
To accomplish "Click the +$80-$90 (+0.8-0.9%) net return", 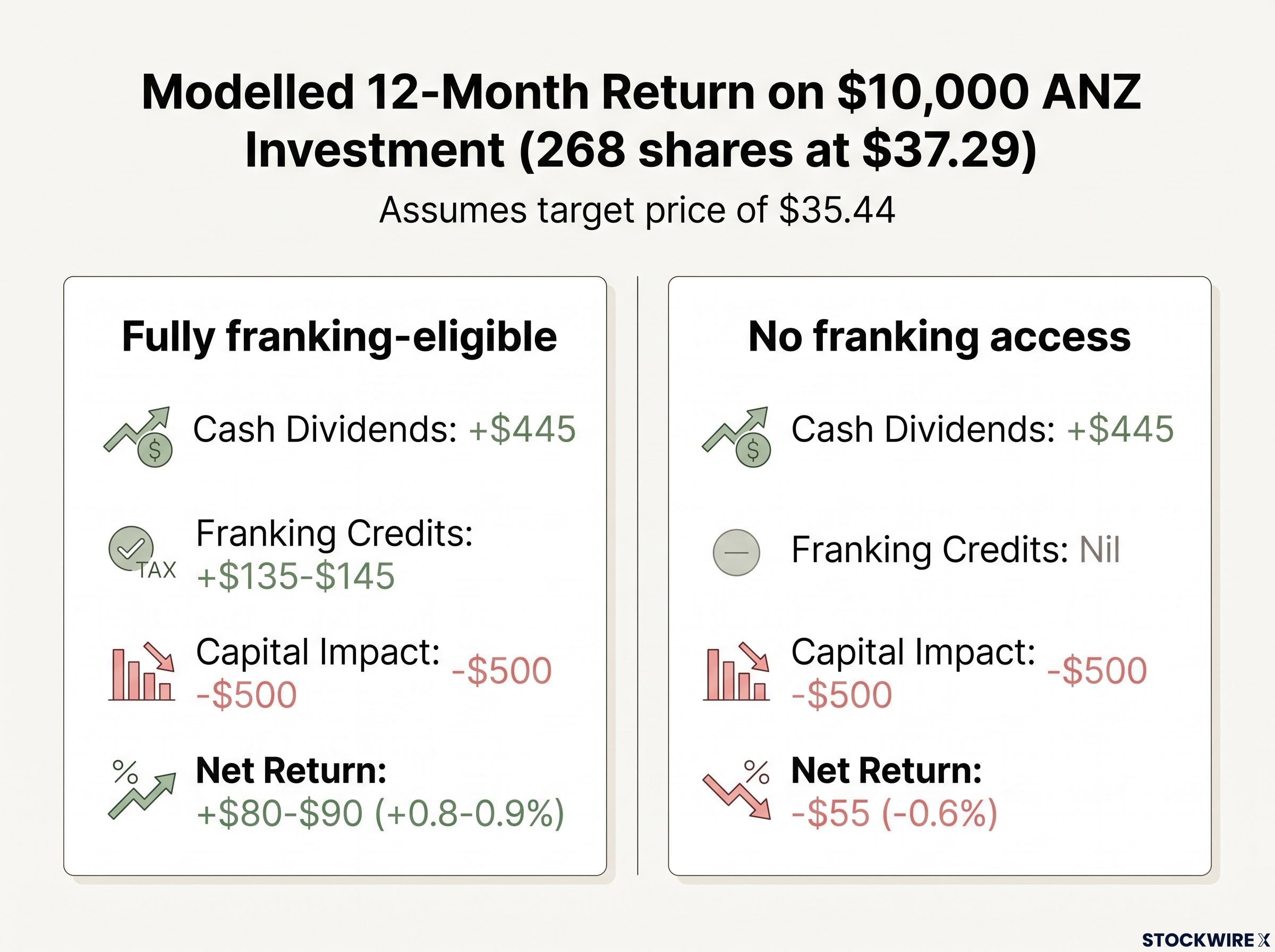I will [x=380, y=813].
